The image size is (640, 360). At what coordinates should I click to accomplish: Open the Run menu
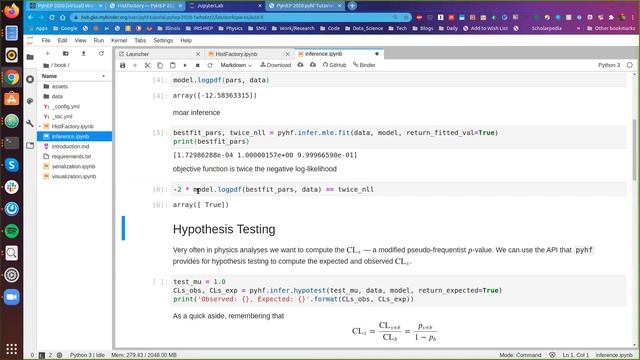pos(98,40)
